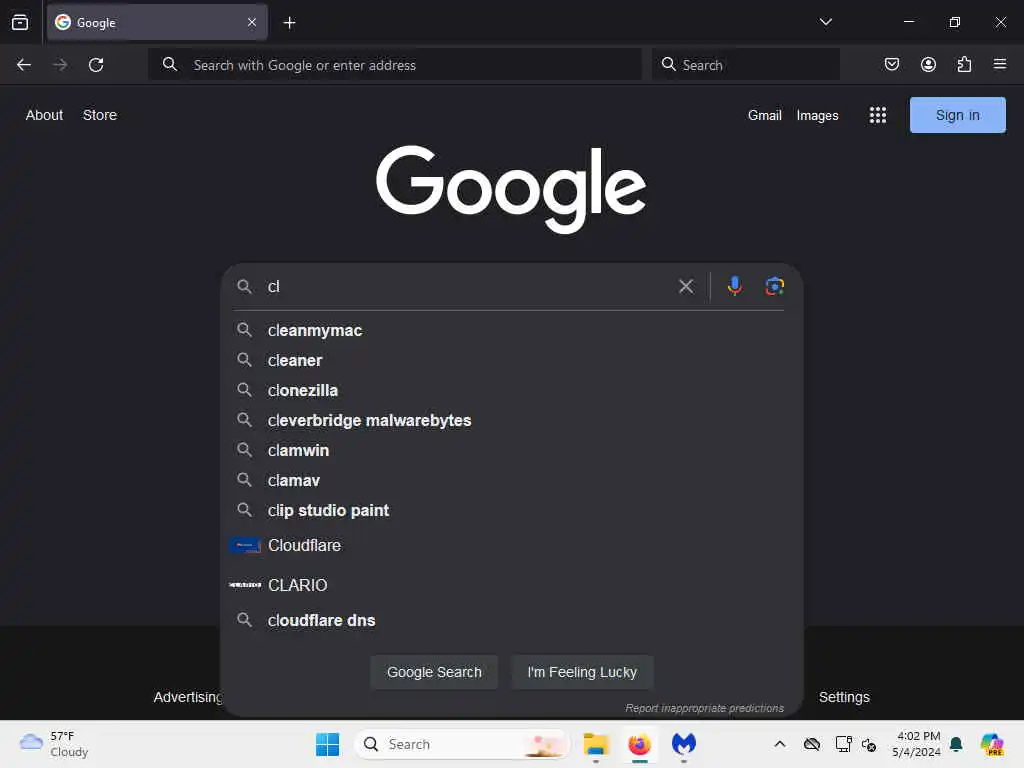The height and width of the screenshot is (768, 1024).
Task: Open the muted volume tray icon
Action: click(x=869, y=744)
